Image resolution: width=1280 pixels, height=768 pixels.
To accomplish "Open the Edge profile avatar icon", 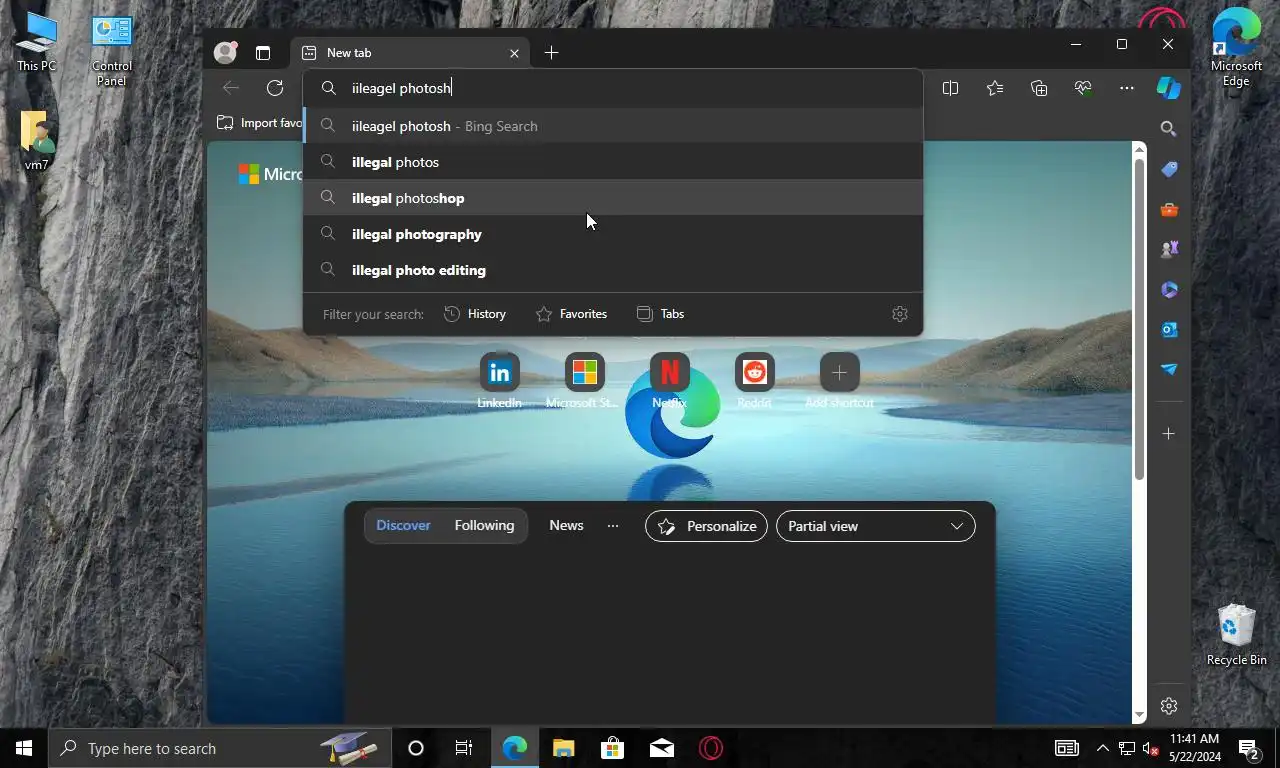I will click(225, 52).
